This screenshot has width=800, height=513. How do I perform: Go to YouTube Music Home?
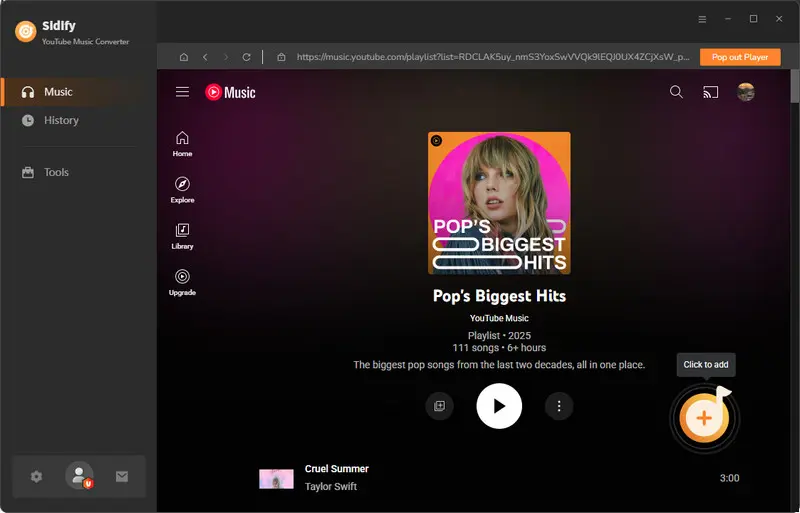[182, 144]
